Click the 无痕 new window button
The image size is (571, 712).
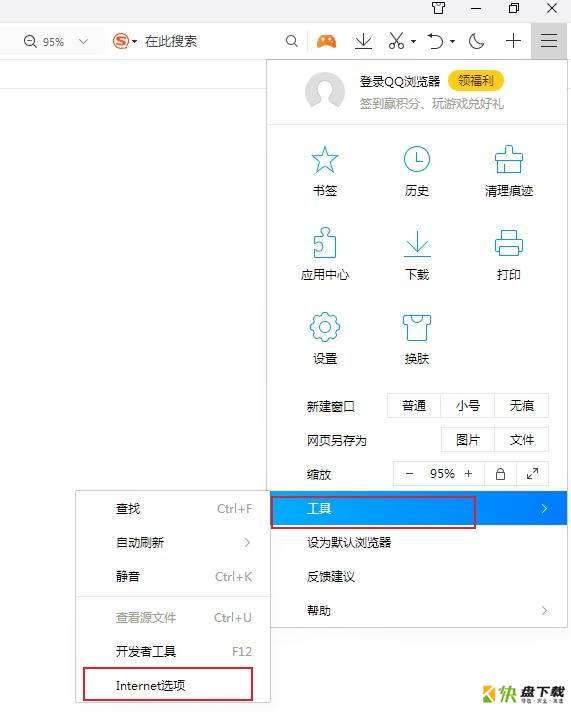(521, 405)
